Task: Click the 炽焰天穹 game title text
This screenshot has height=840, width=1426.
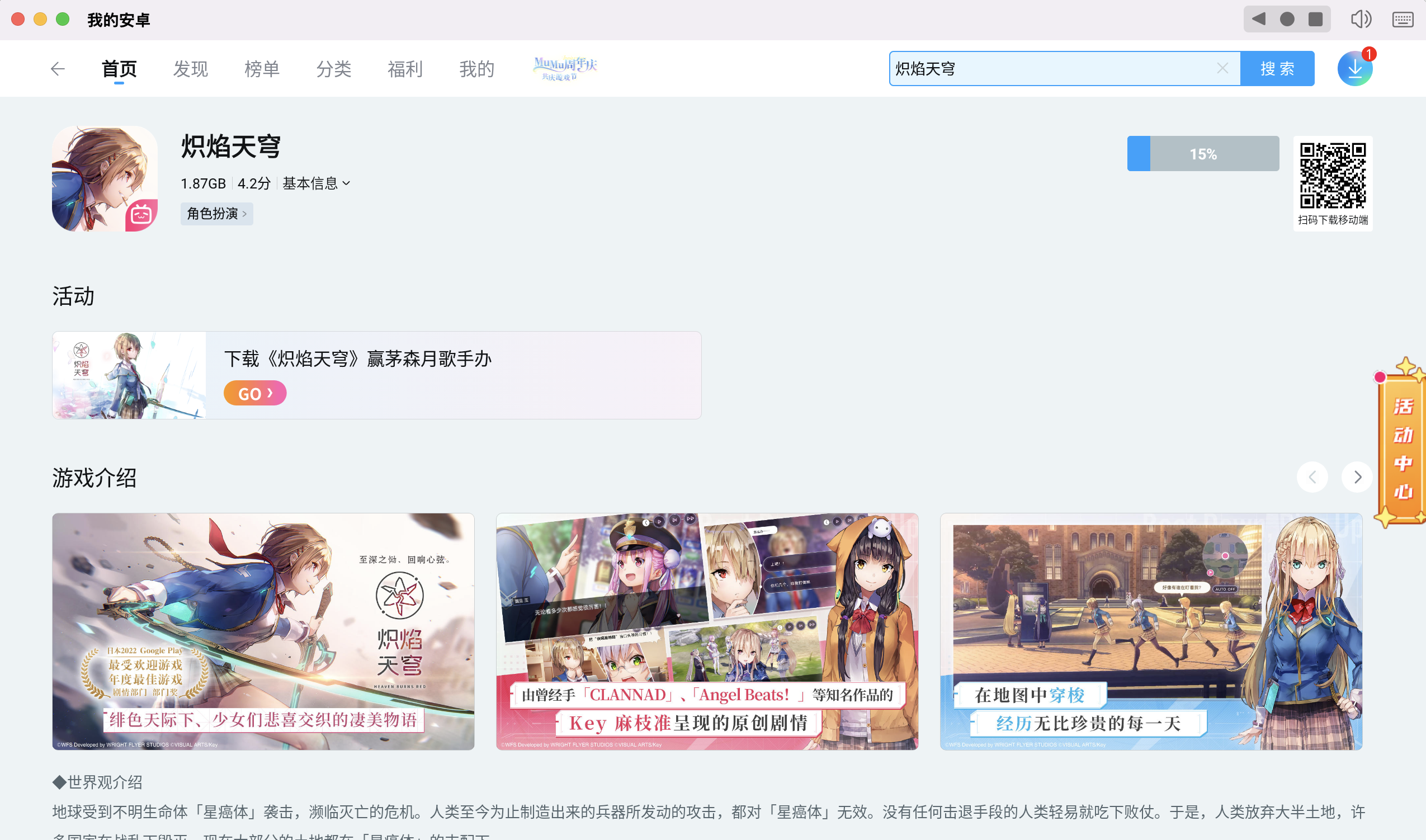Action: click(231, 147)
